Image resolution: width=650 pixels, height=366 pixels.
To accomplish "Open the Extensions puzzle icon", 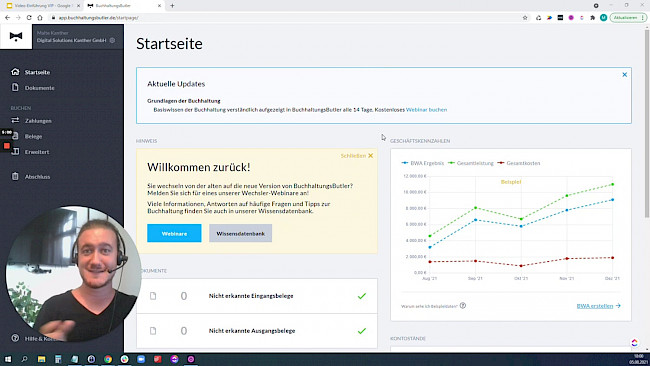I will click(x=592, y=18).
